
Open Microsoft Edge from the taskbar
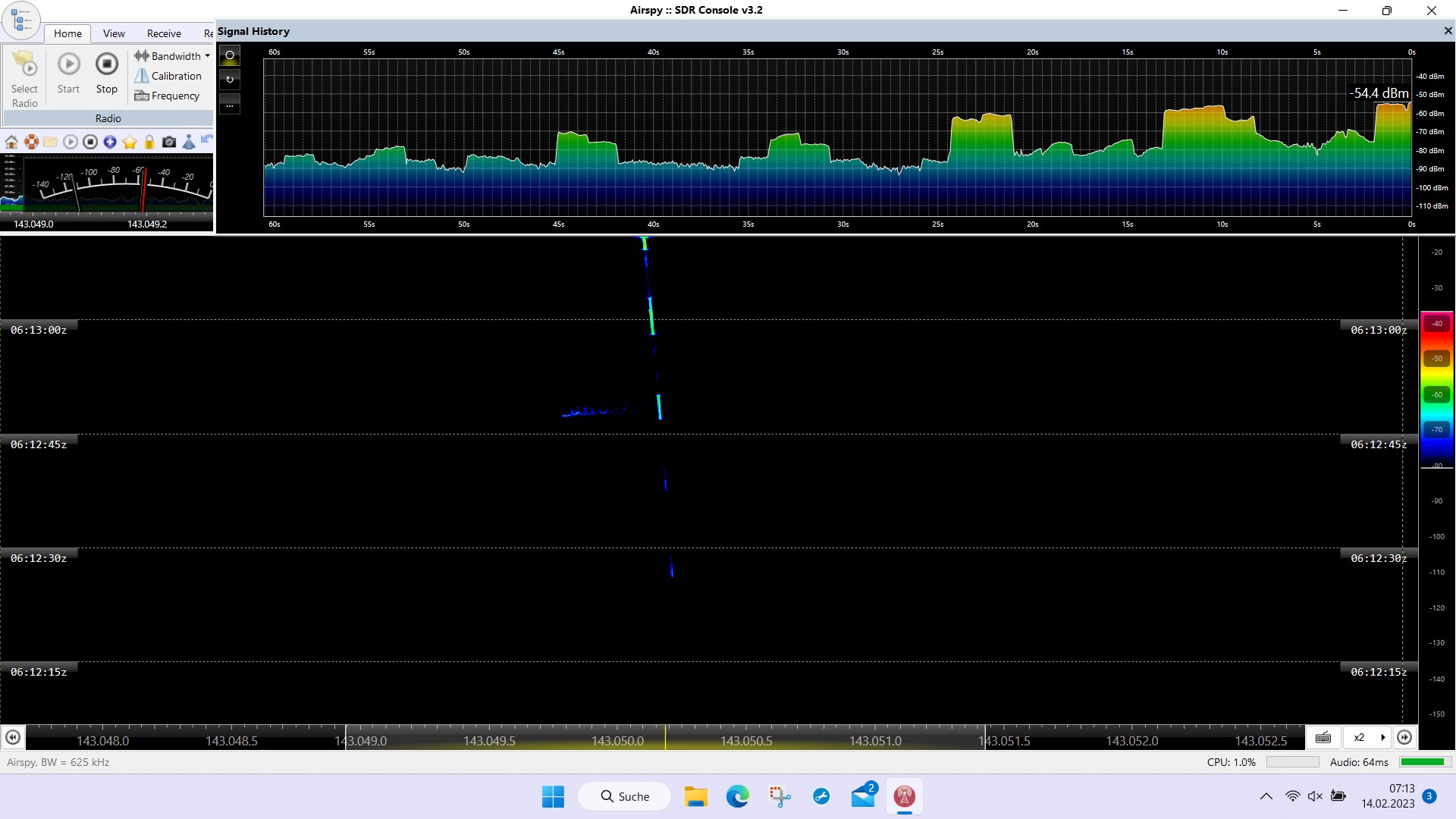tap(737, 796)
